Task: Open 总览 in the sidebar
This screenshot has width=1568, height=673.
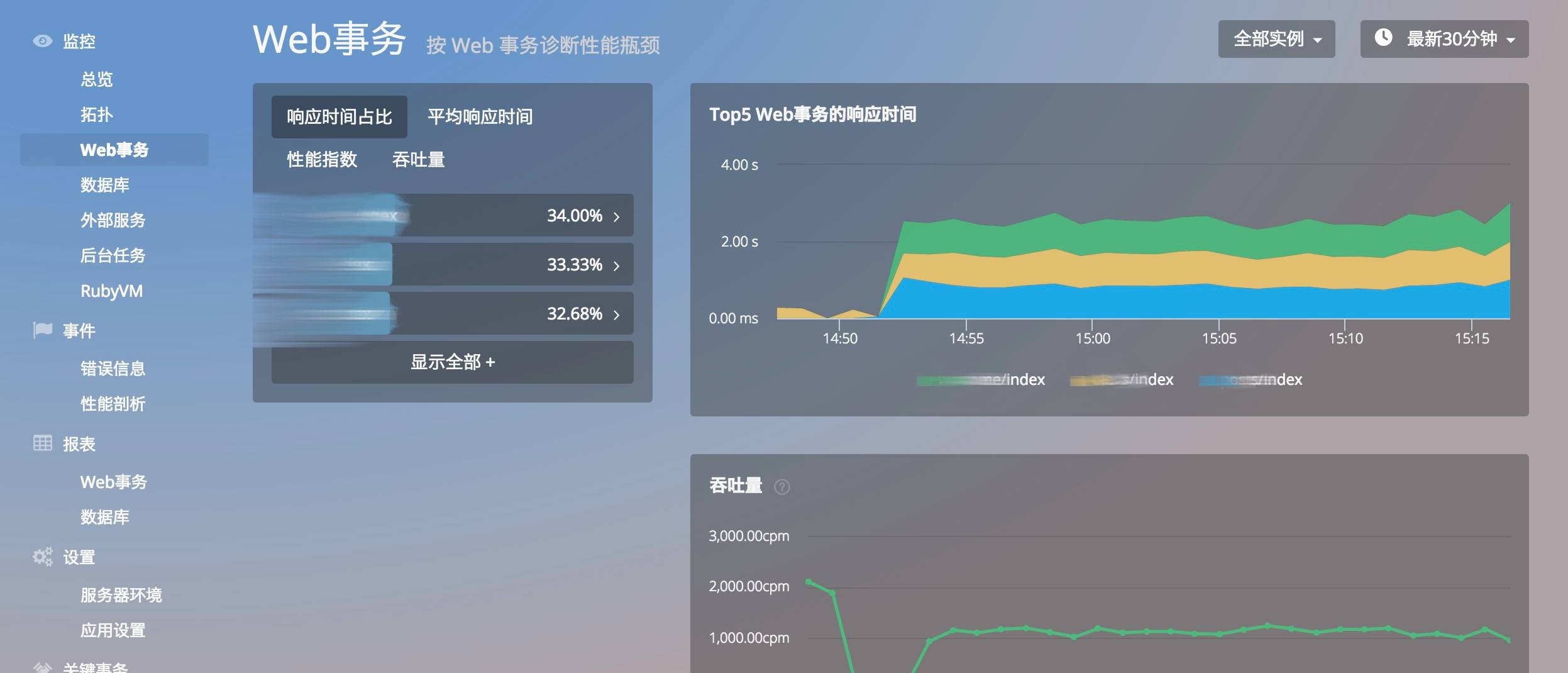Action: [x=97, y=79]
